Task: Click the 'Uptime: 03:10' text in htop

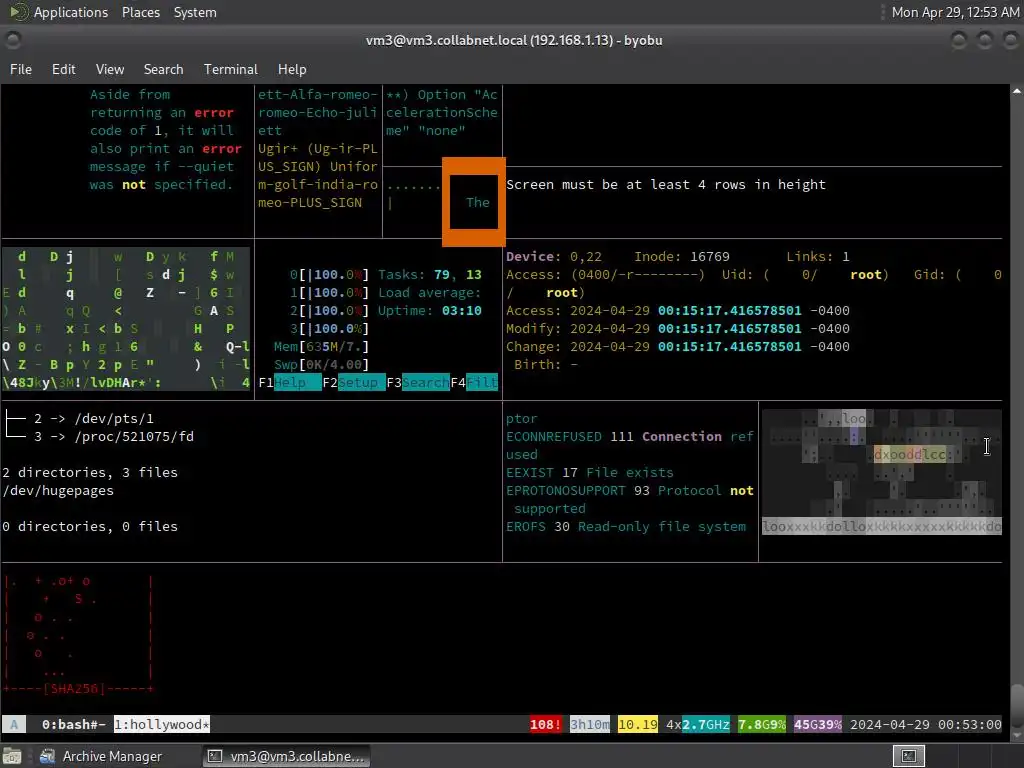Action: coord(430,311)
